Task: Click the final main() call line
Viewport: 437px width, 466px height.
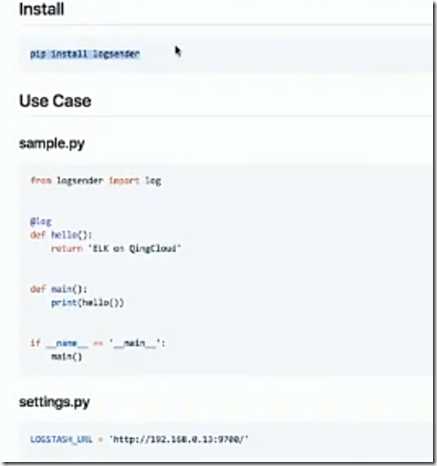Action: click(66, 357)
